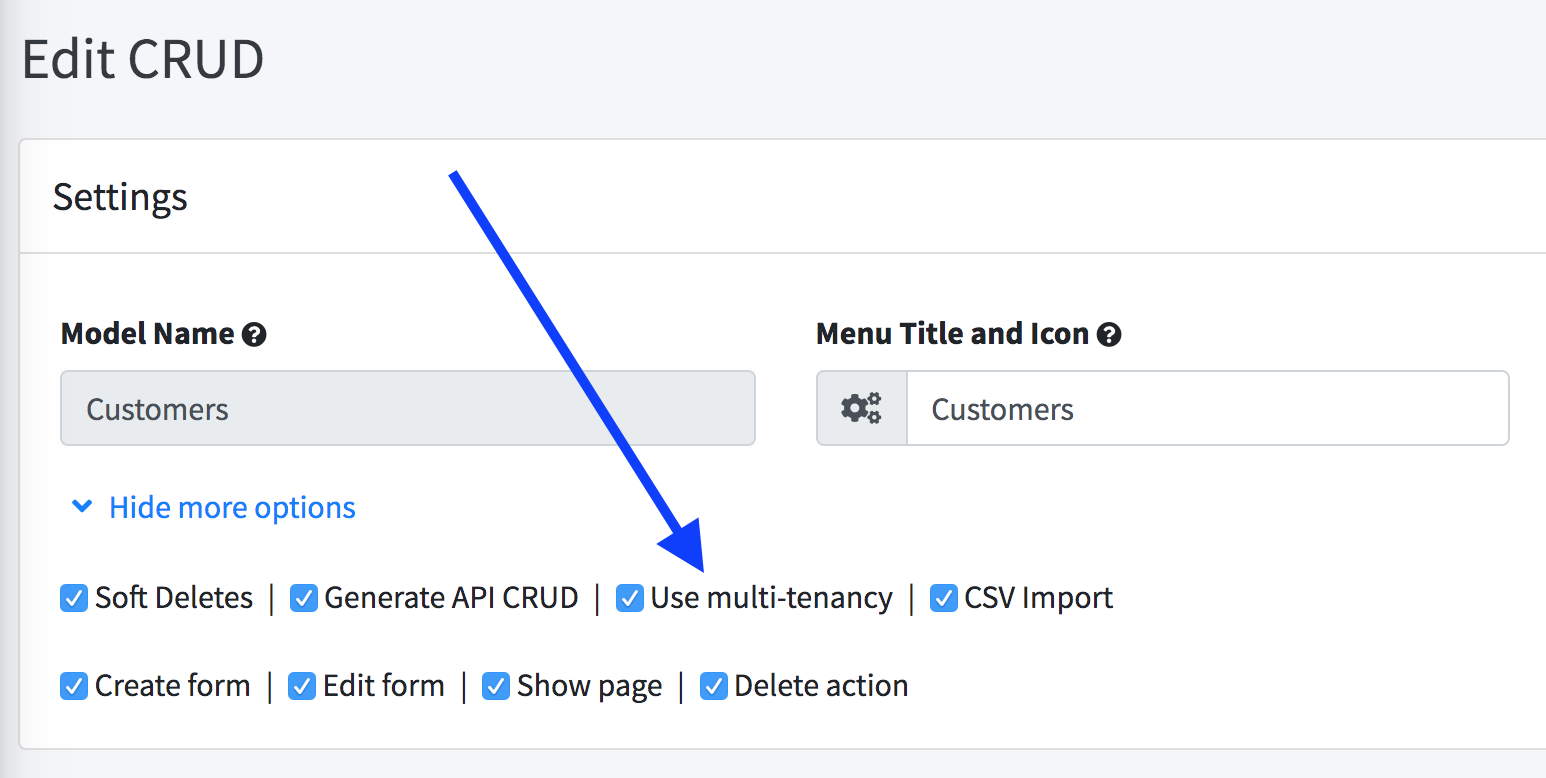Viewport: 1546px width, 778px height.
Task: Toggle the Create form checkbox
Action: coord(74,686)
